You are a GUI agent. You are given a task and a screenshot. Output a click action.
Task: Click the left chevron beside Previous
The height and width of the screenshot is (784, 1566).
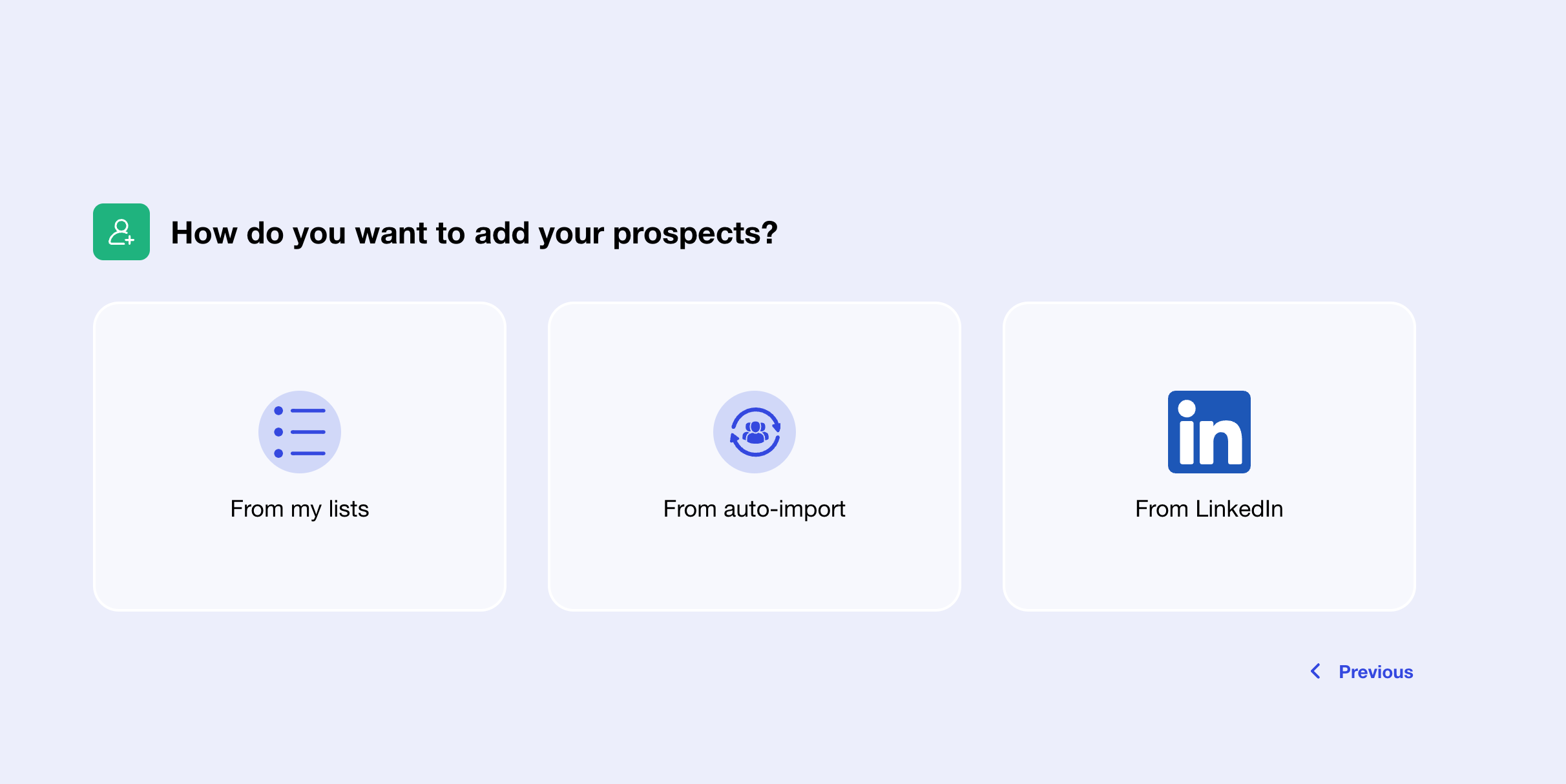click(x=1315, y=672)
